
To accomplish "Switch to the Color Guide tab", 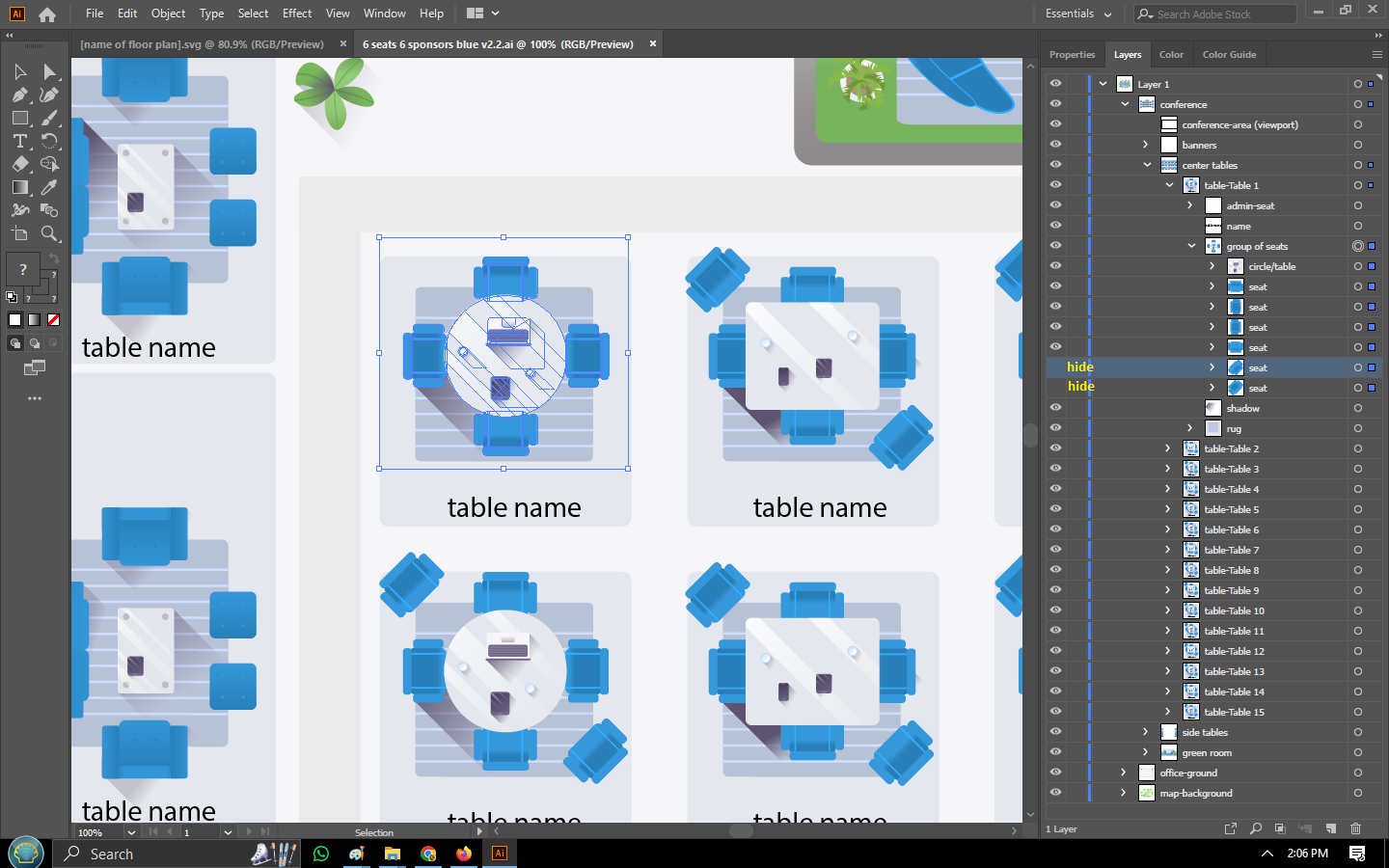I will (1229, 54).
